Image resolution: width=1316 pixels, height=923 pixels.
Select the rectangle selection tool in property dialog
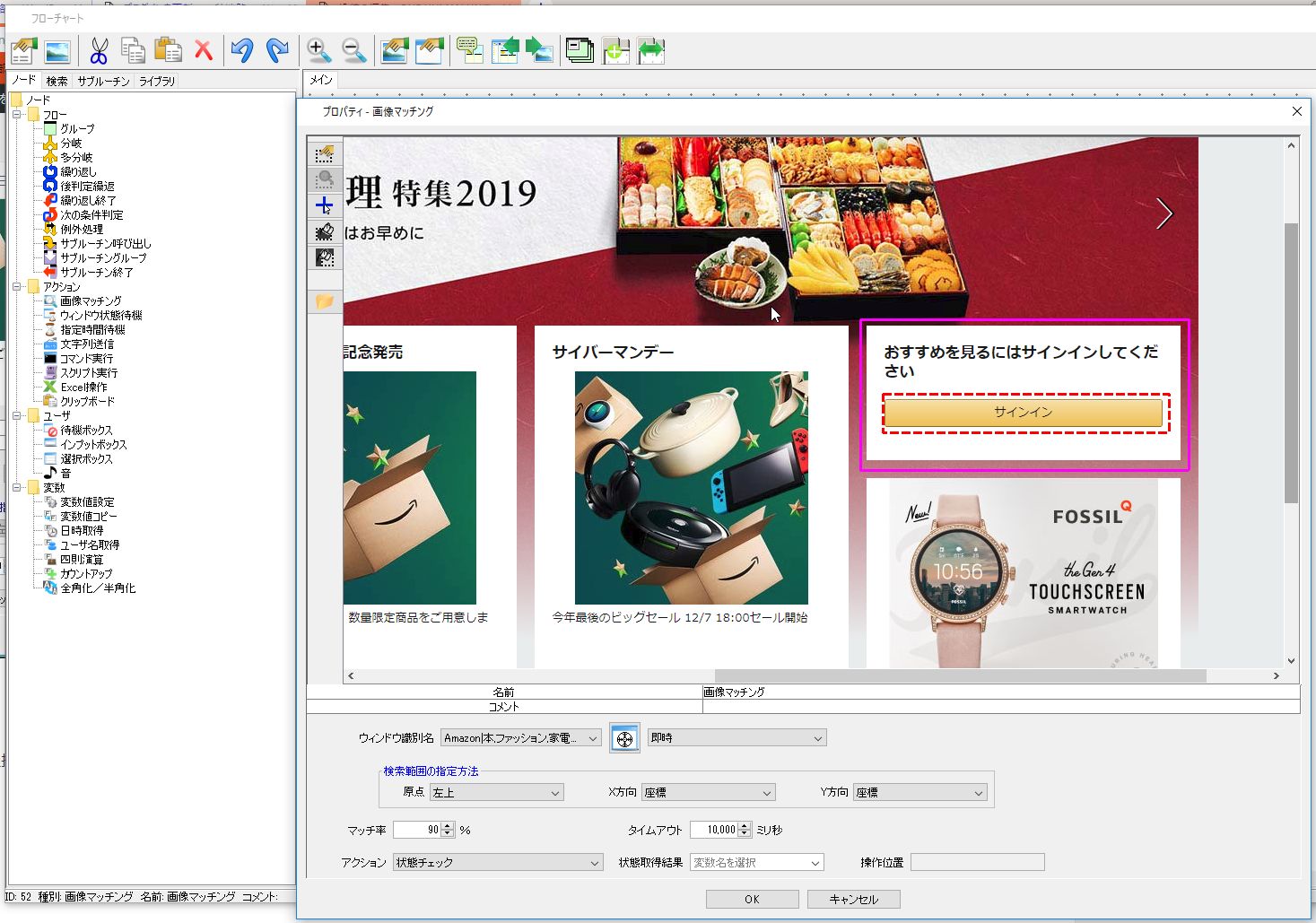325,154
